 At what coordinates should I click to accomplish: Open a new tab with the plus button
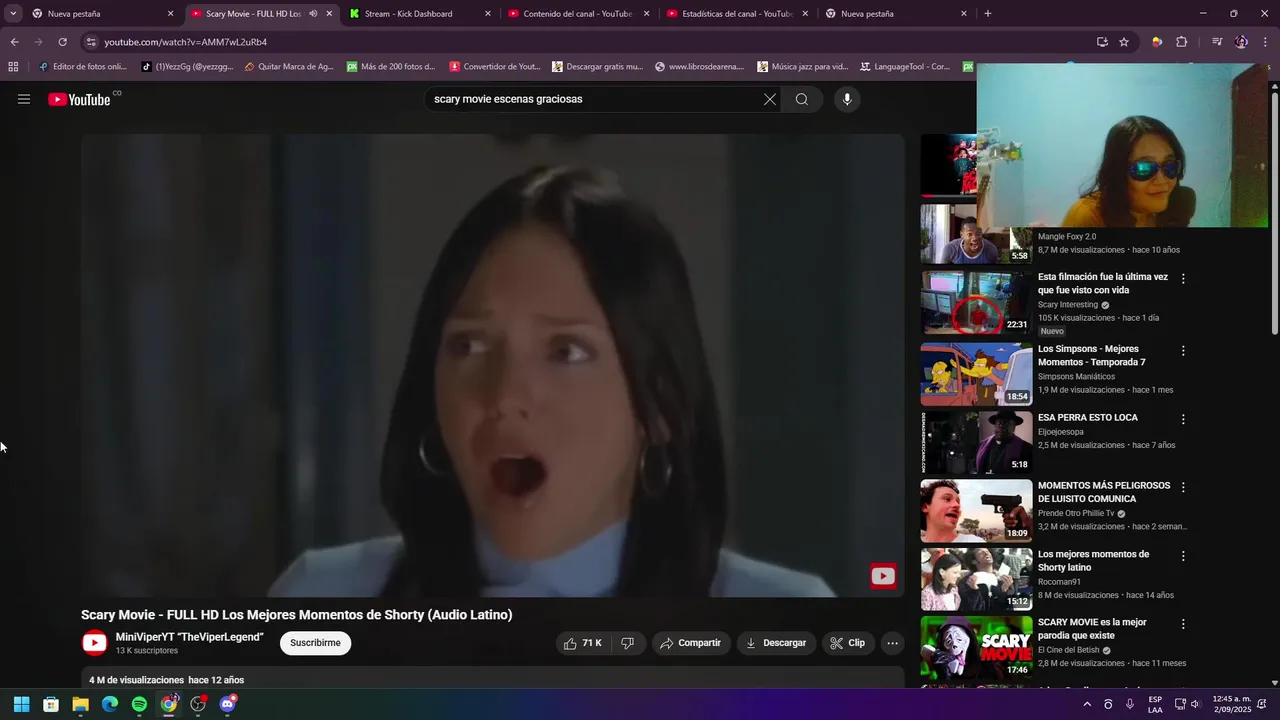(988, 14)
